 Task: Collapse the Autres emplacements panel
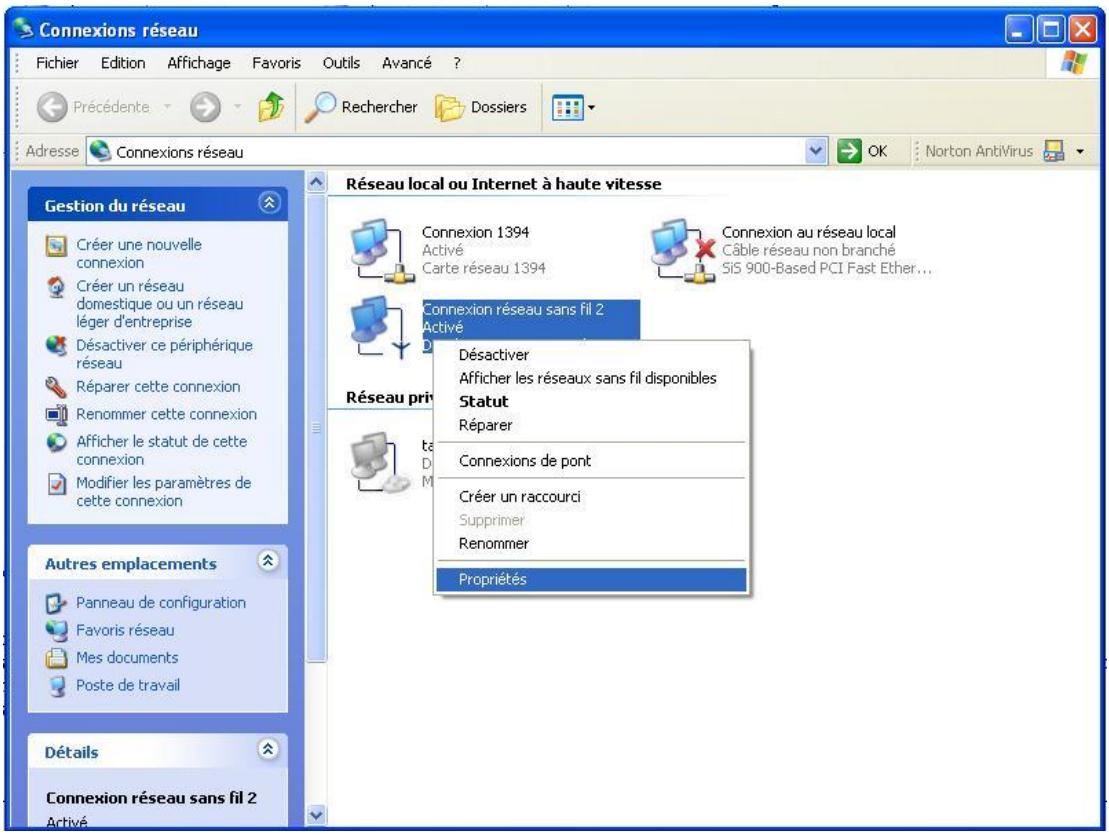268,562
